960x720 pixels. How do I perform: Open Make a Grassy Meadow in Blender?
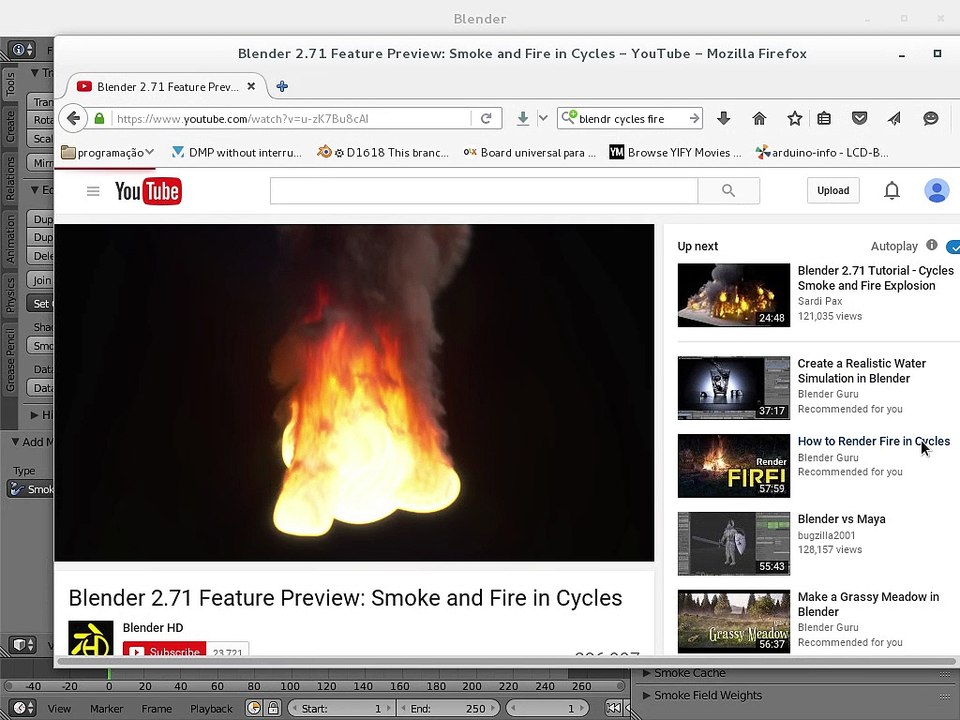click(868, 604)
